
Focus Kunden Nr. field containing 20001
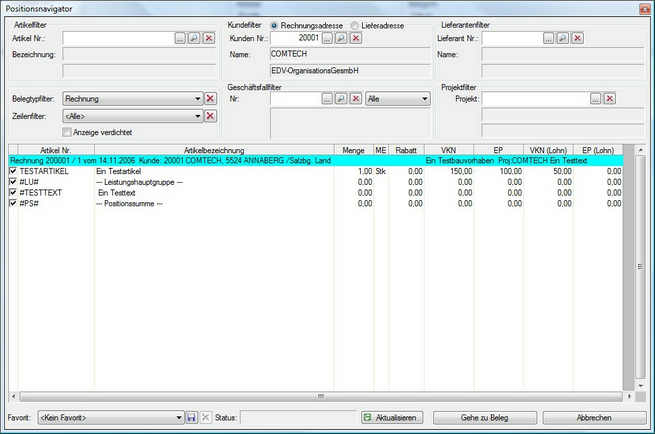point(296,38)
